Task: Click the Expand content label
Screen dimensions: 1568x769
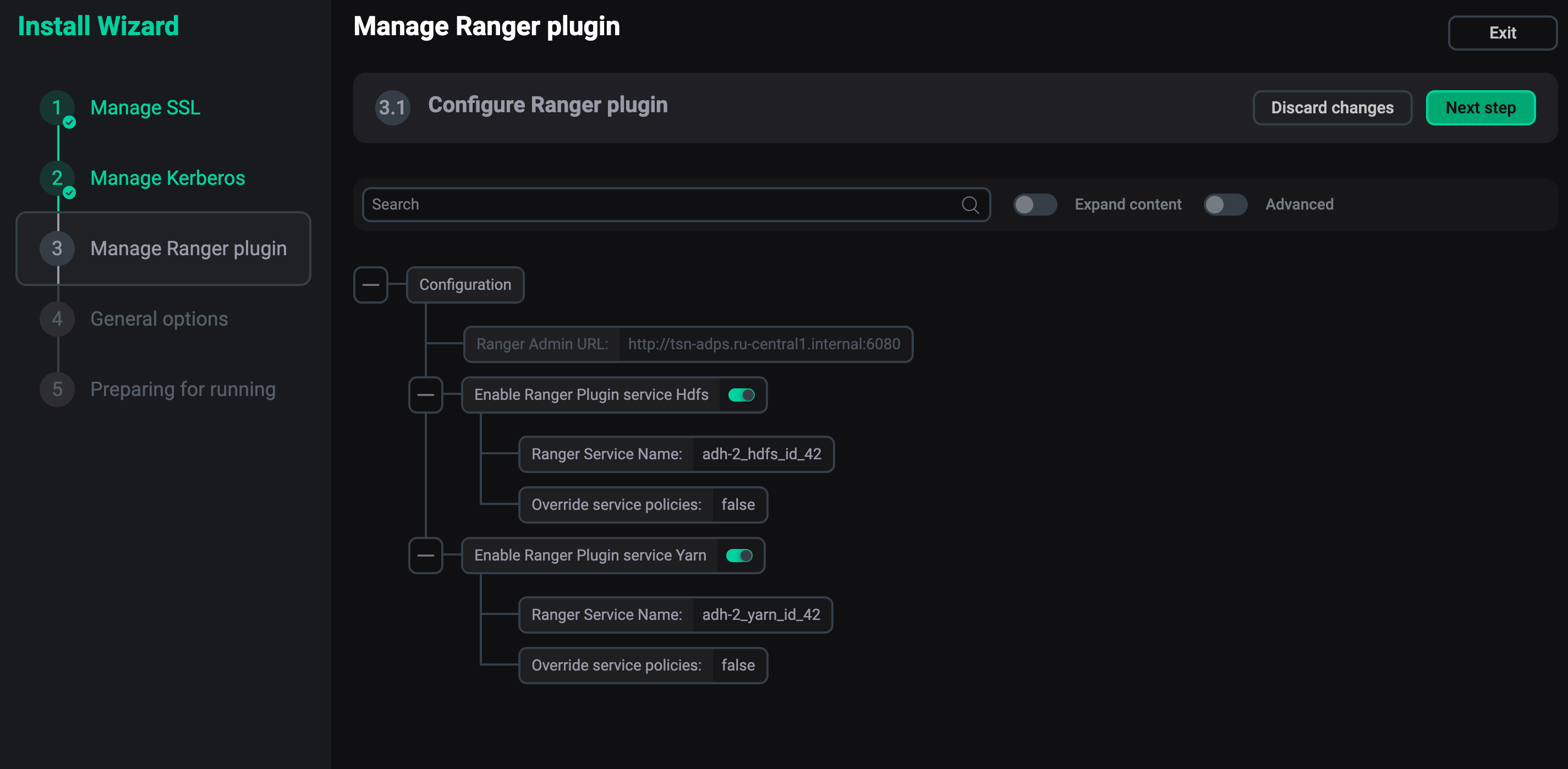Action: click(x=1128, y=205)
